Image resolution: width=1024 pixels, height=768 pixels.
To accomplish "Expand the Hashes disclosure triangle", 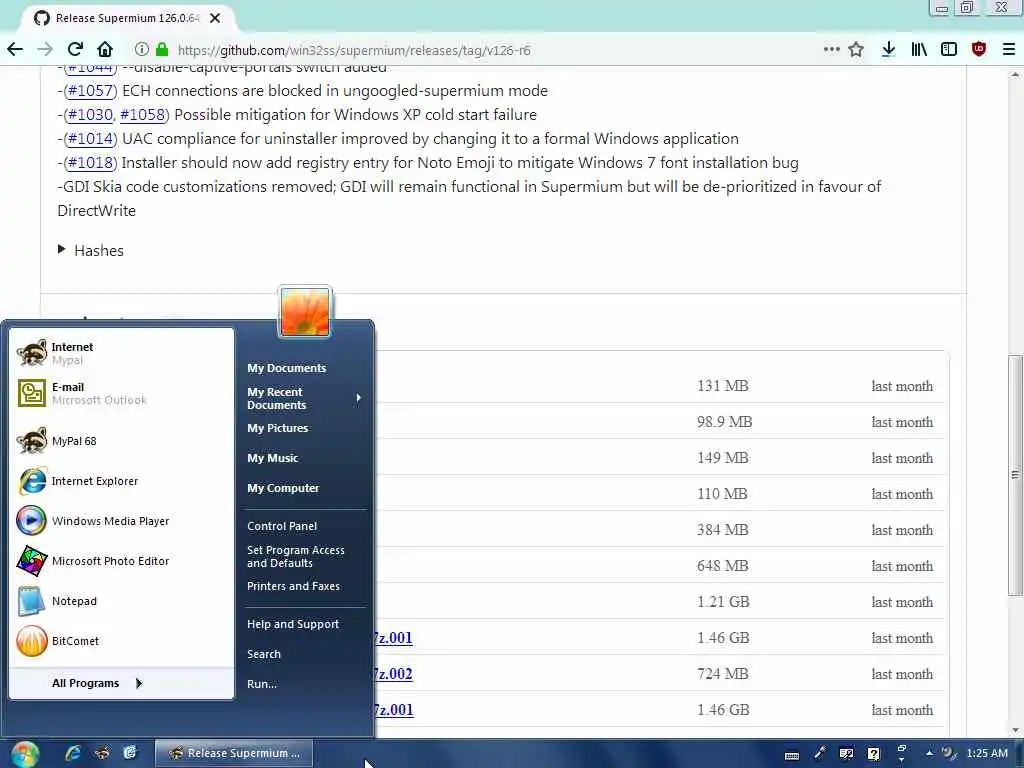I will 61,249.
